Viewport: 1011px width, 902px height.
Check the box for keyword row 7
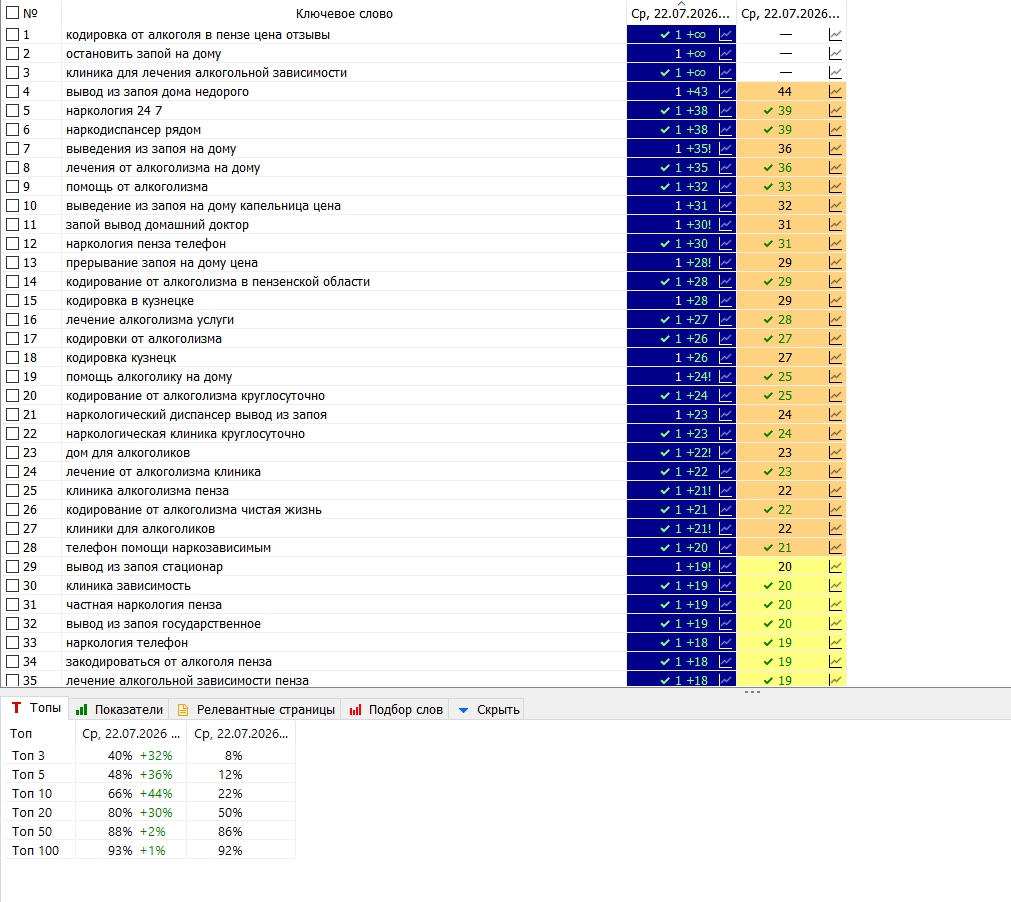(12, 149)
